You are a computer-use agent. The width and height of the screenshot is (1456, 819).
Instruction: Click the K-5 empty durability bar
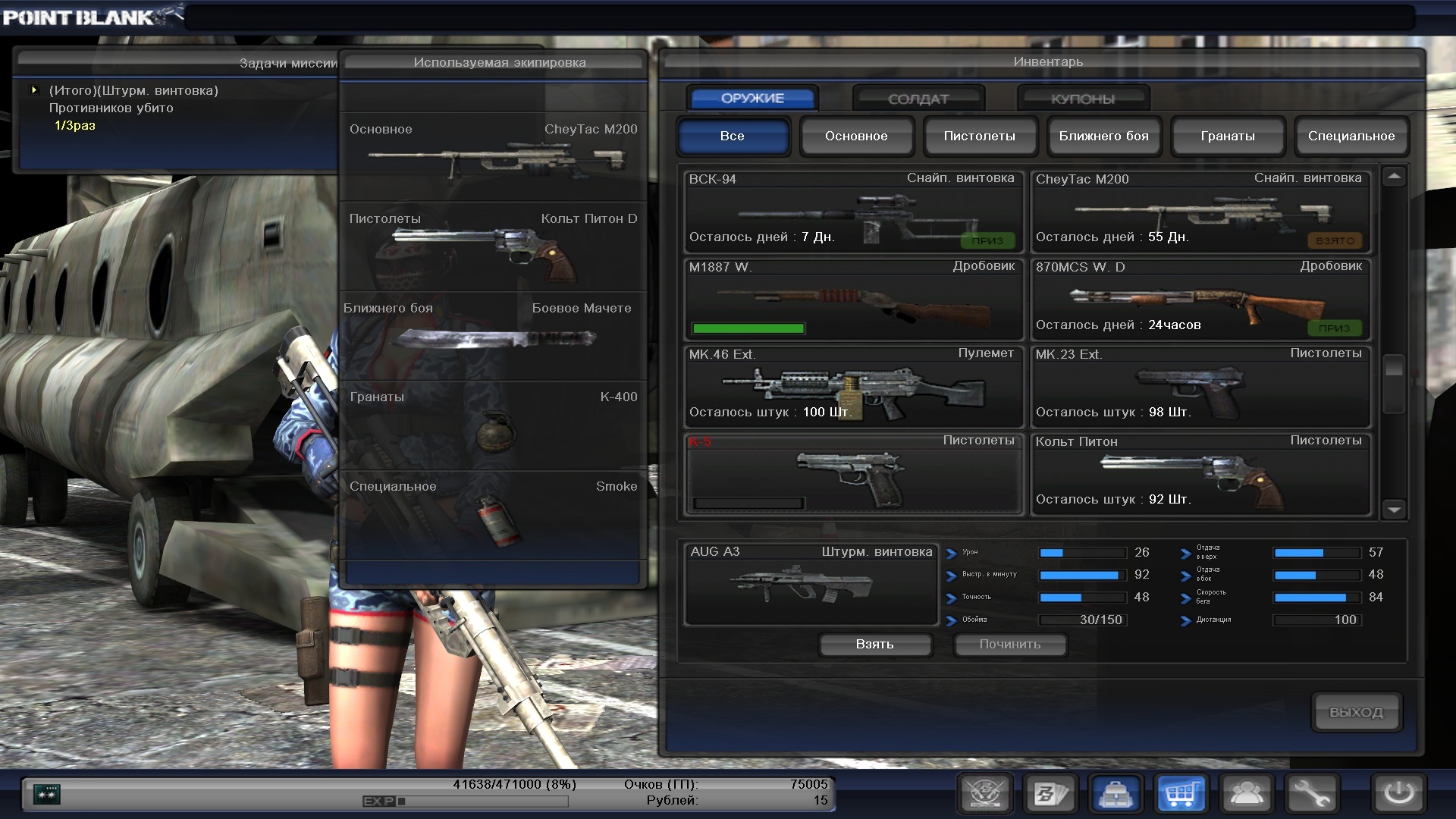point(748,503)
